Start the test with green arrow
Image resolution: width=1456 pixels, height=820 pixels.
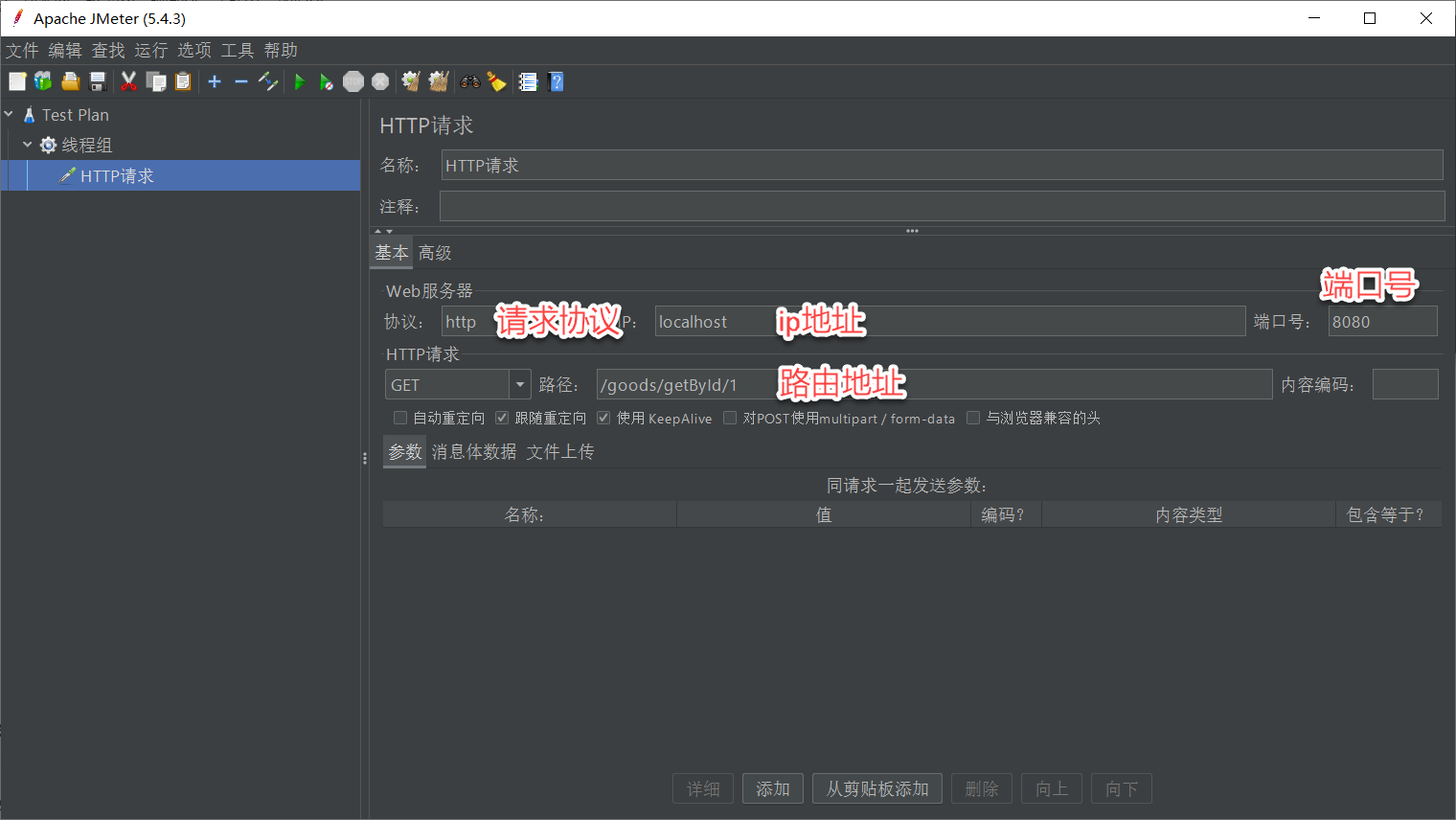pos(300,82)
